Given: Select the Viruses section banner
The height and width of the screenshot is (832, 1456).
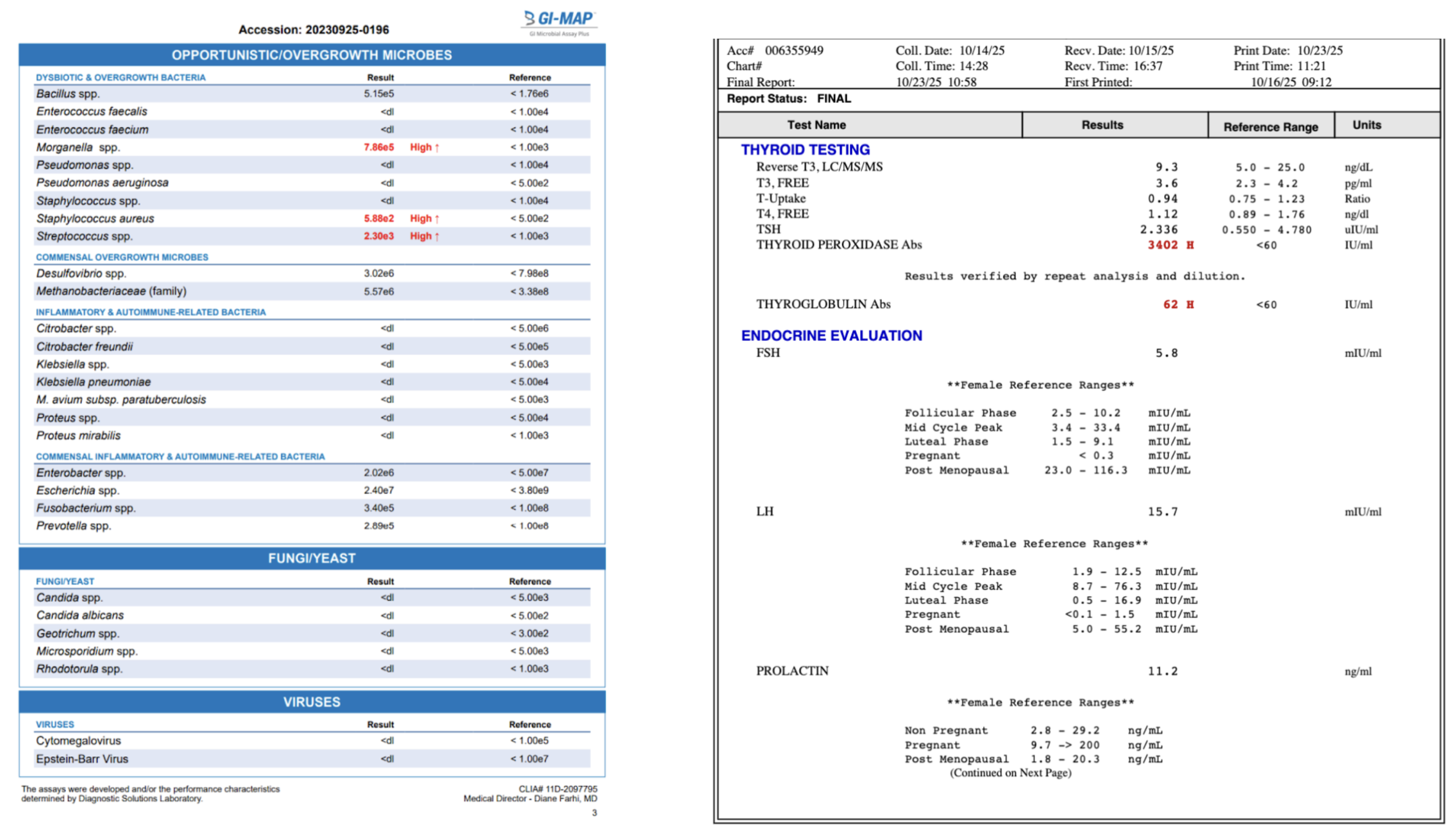Looking at the screenshot, I should [x=312, y=702].
